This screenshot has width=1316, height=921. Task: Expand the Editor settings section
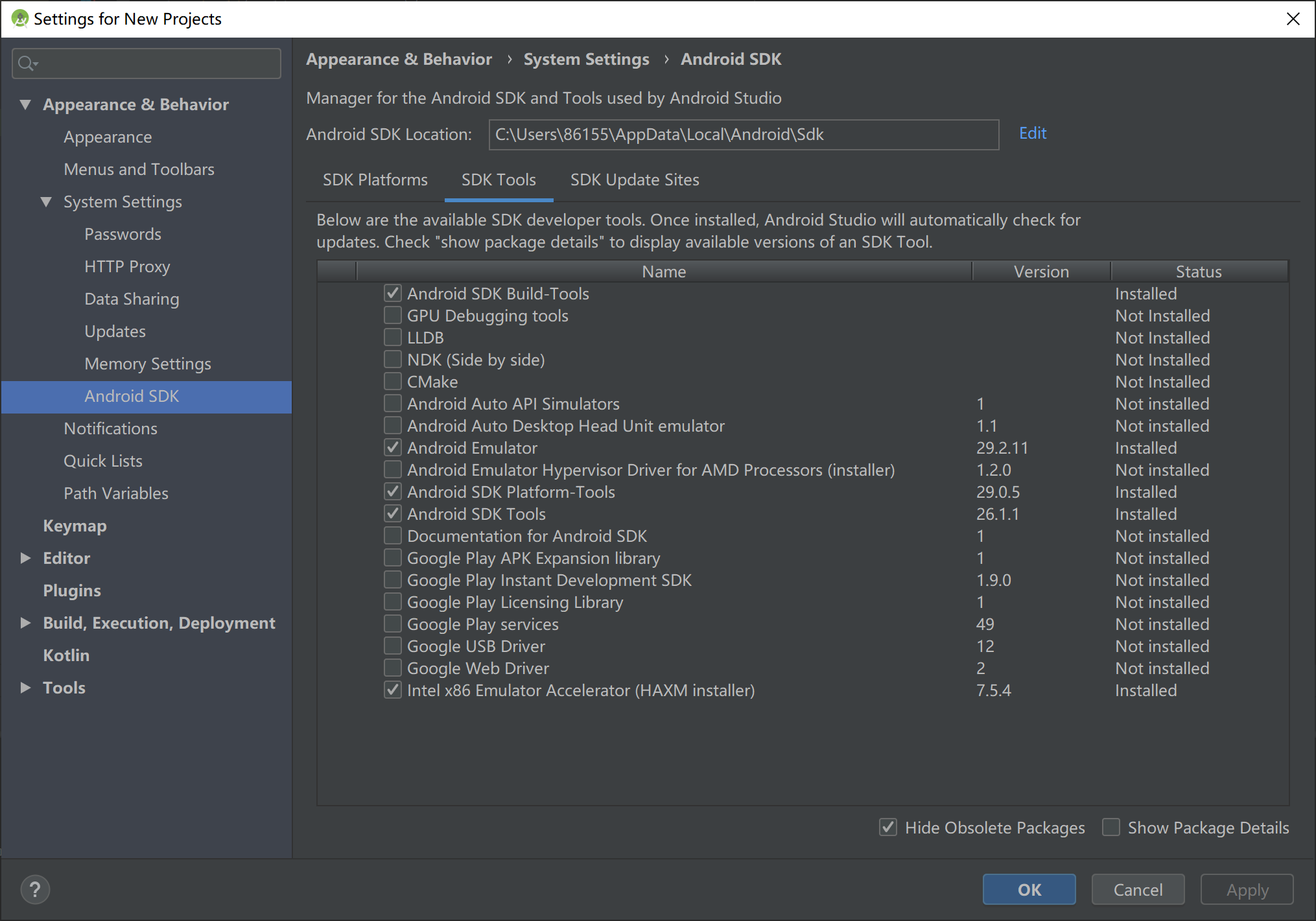click(x=25, y=558)
